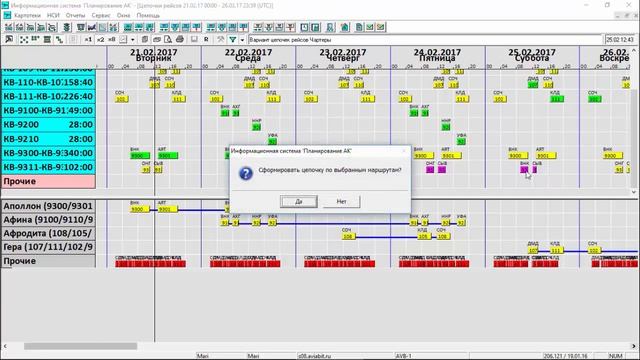Click the printer icon
This screenshot has height=360, width=640.
click(180, 40)
